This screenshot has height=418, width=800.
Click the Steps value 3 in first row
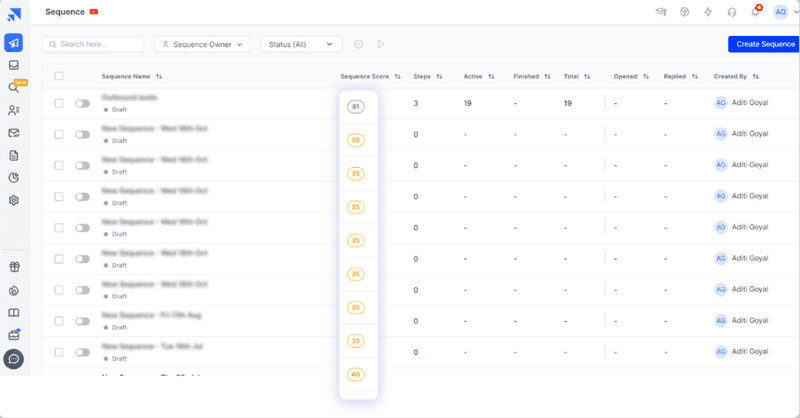point(416,103)
